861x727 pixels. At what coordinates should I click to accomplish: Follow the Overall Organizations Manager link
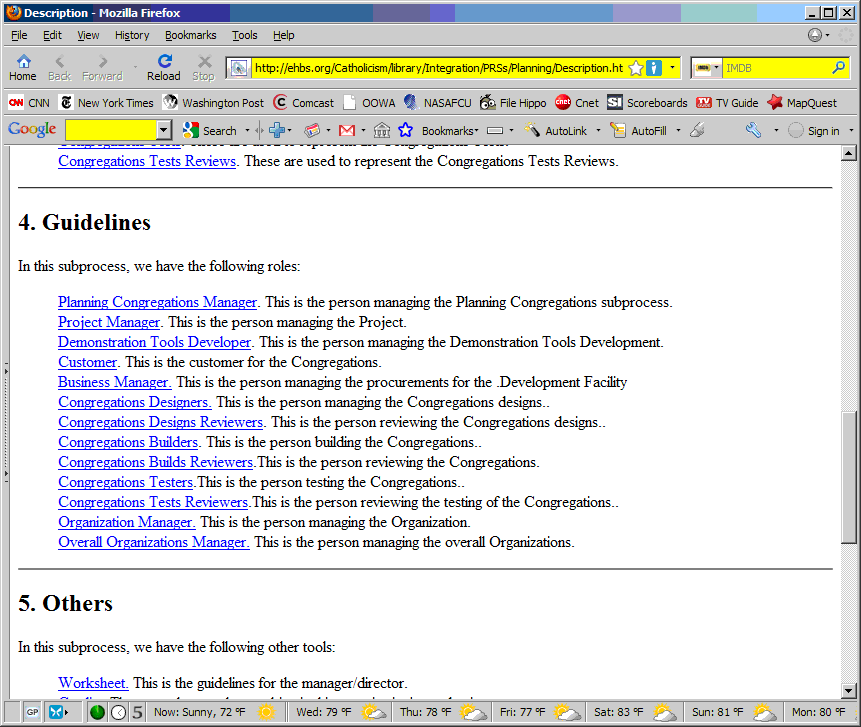[x=154, y=542]
